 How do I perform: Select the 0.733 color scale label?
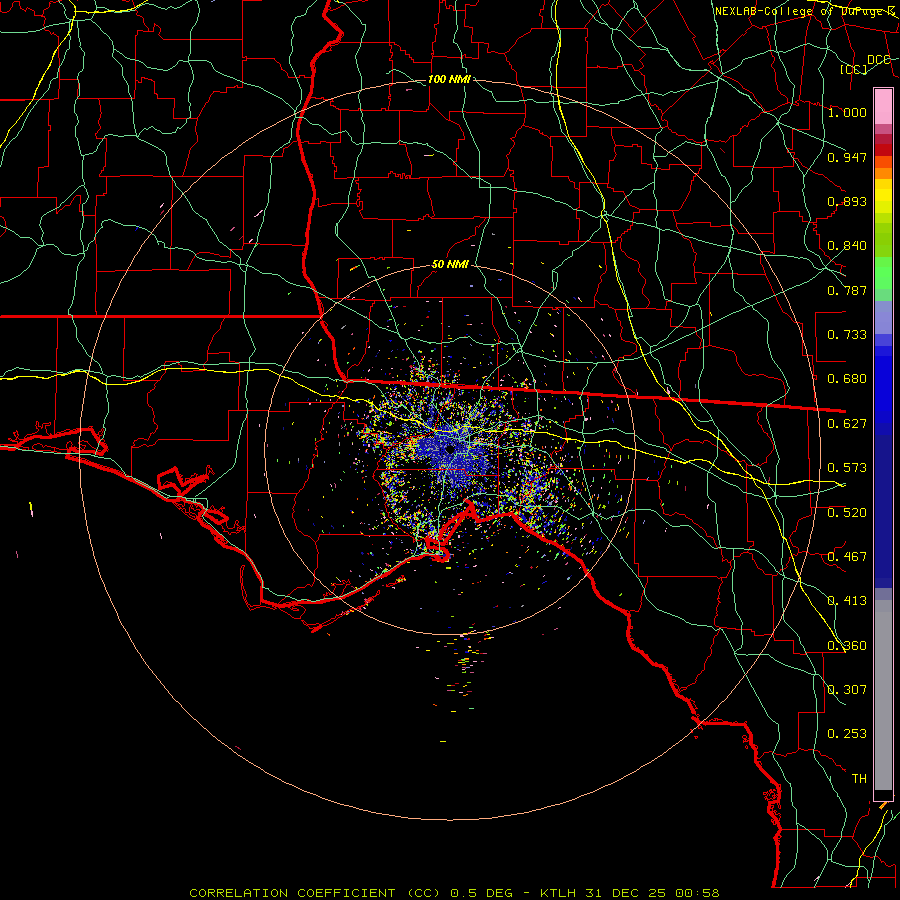847,335
